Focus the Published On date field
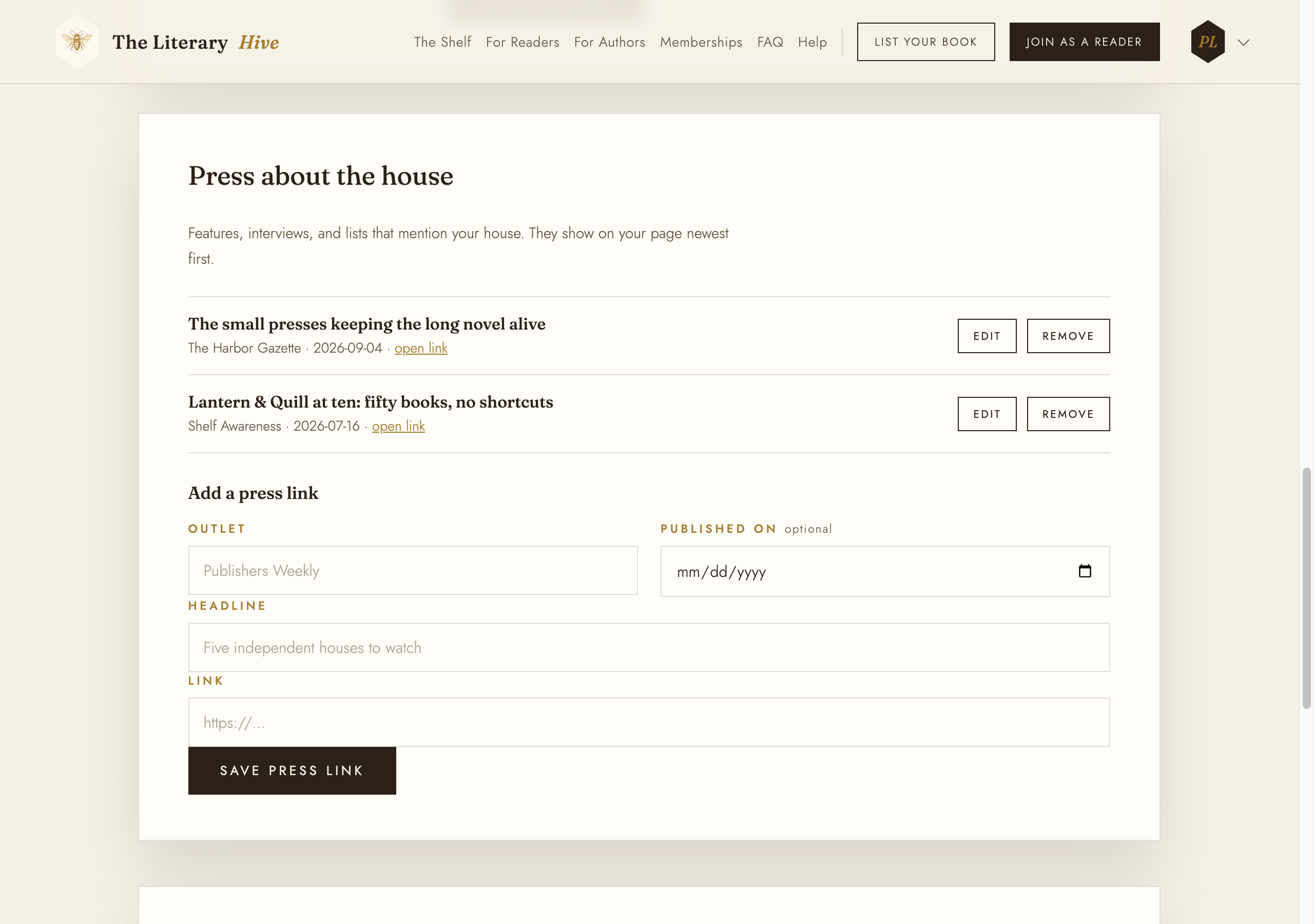Screen dimensions: 1314x924 point(885,571)
